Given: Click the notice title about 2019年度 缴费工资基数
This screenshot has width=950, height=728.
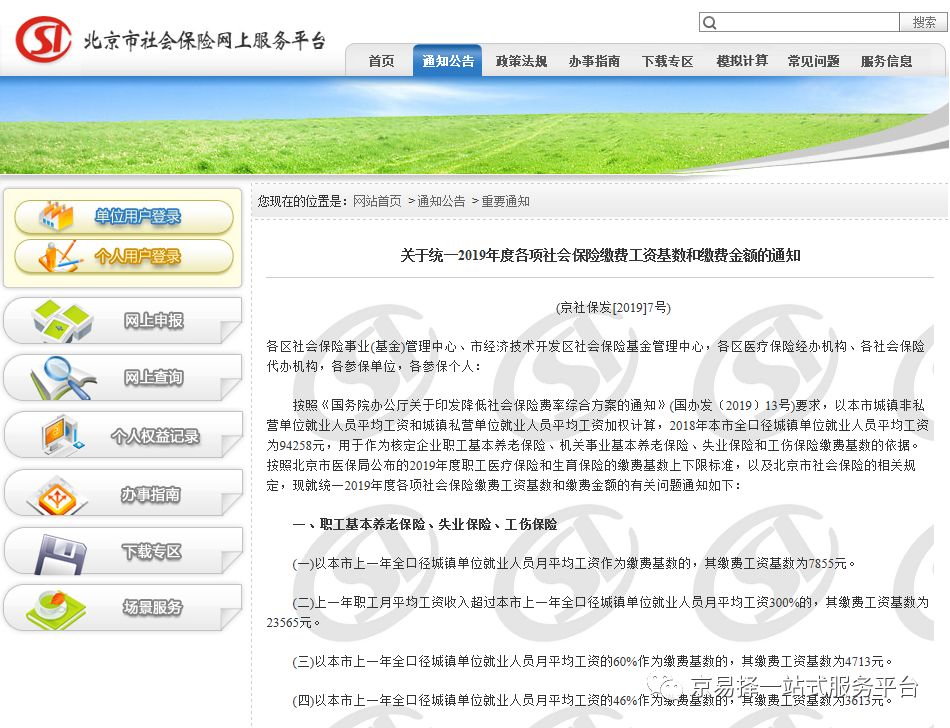Looking at the screenshot, I should pos(600,256).
